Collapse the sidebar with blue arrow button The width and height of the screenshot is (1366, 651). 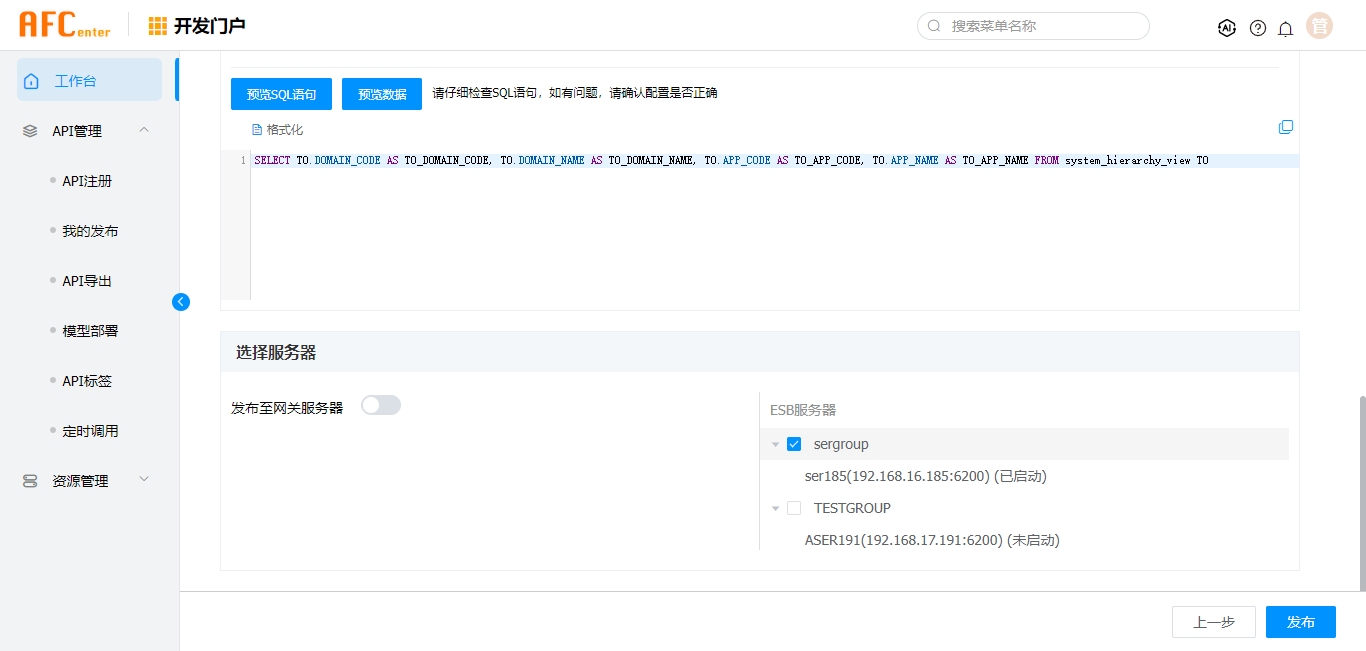[x=181, y=301]
